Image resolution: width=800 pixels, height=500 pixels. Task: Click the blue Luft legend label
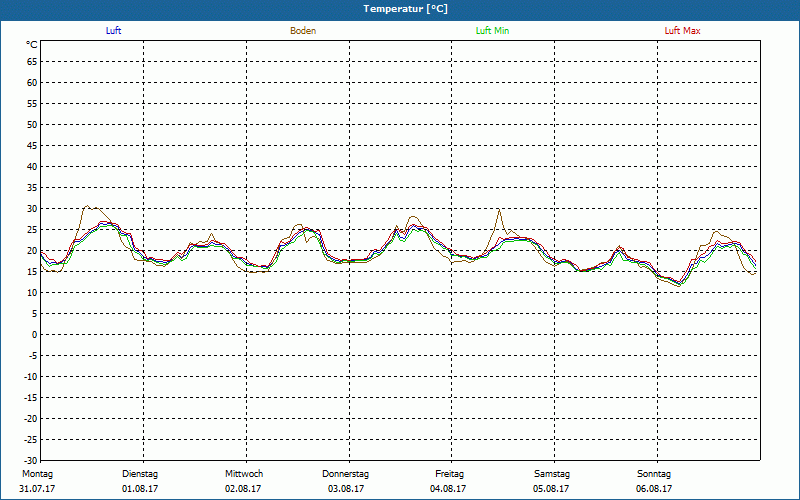point(113,31)
